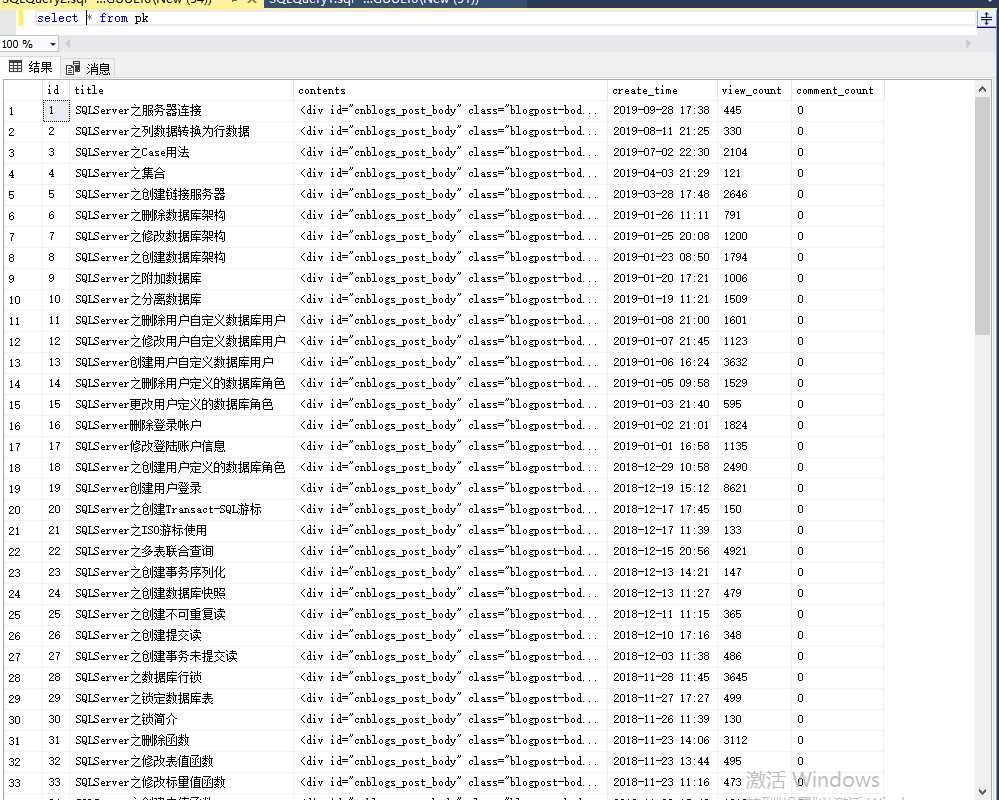Select title cell 'SQLServer之数据库行锁'

(x=182, y=678)
